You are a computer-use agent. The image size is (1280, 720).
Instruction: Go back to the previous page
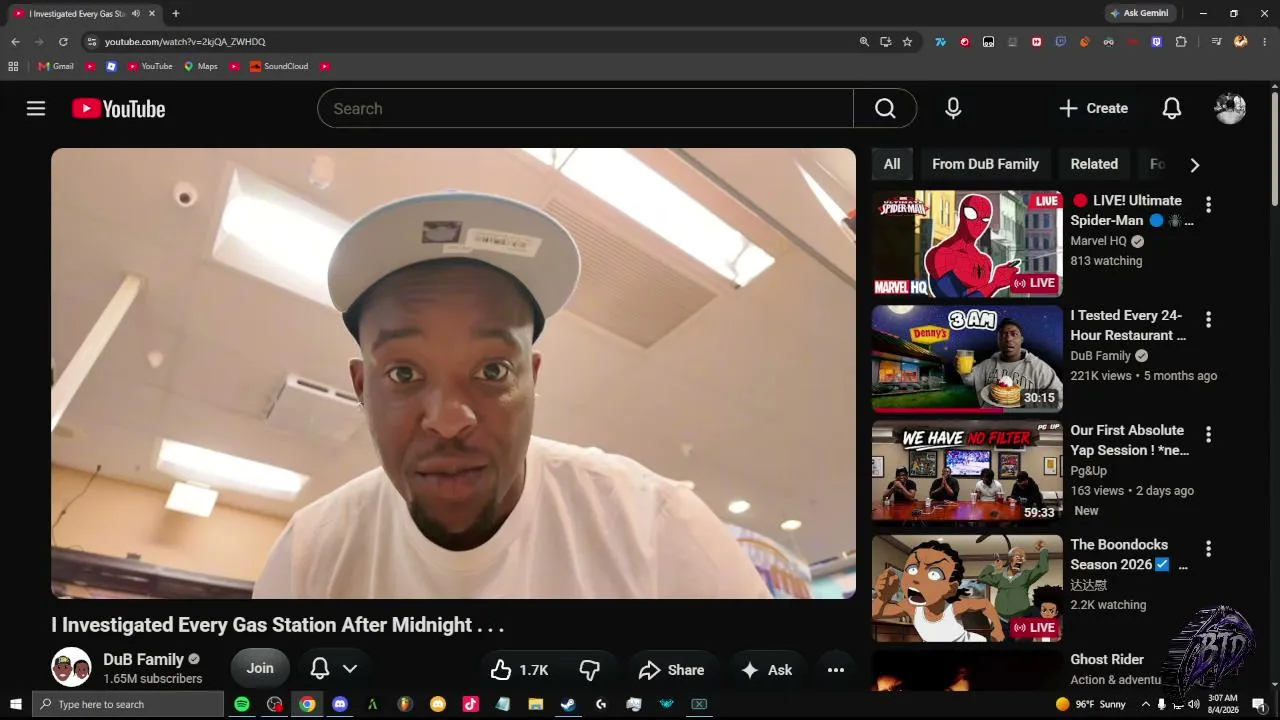coord(15,42)
